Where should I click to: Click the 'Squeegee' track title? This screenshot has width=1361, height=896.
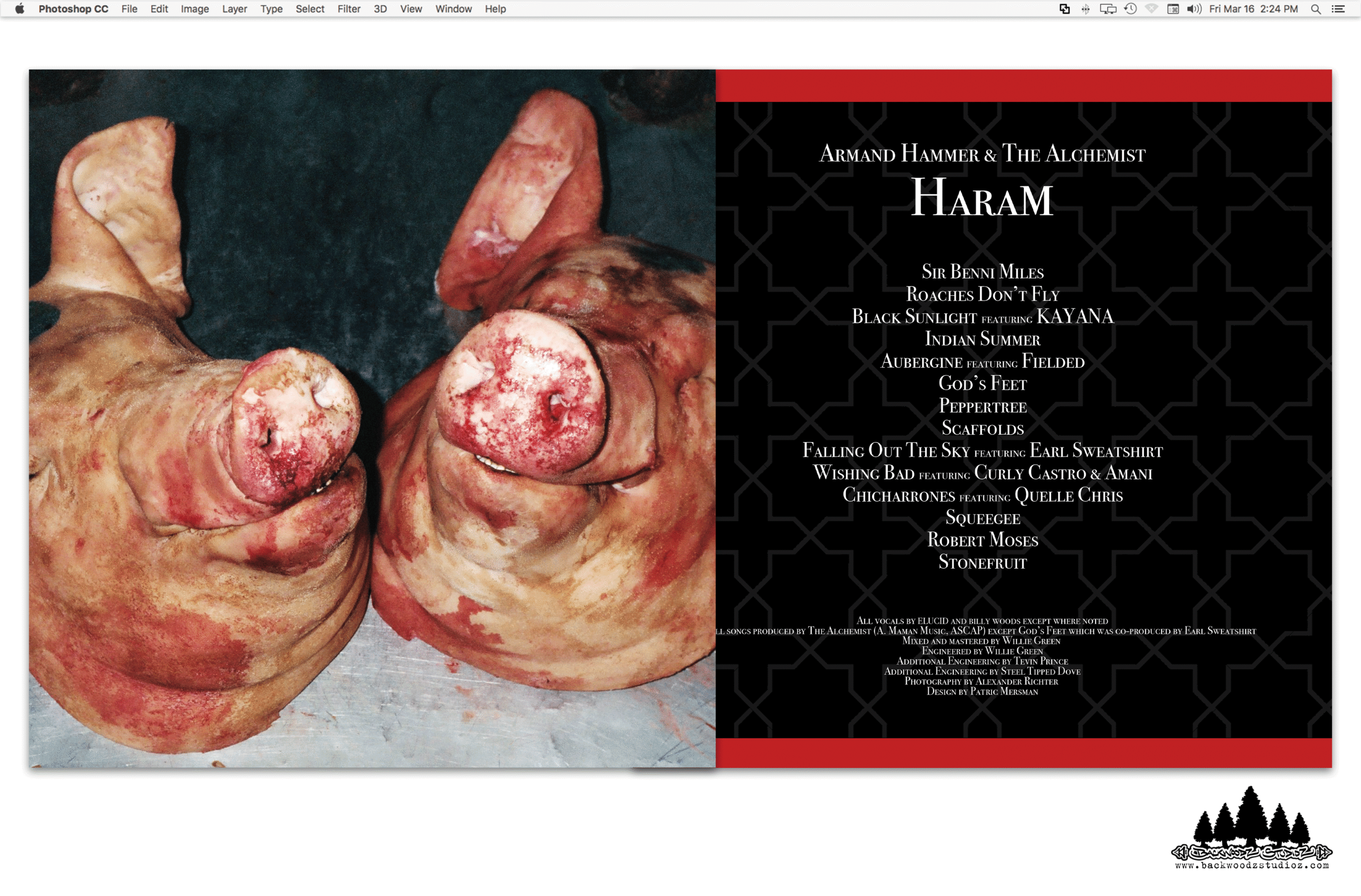point(982,518)
